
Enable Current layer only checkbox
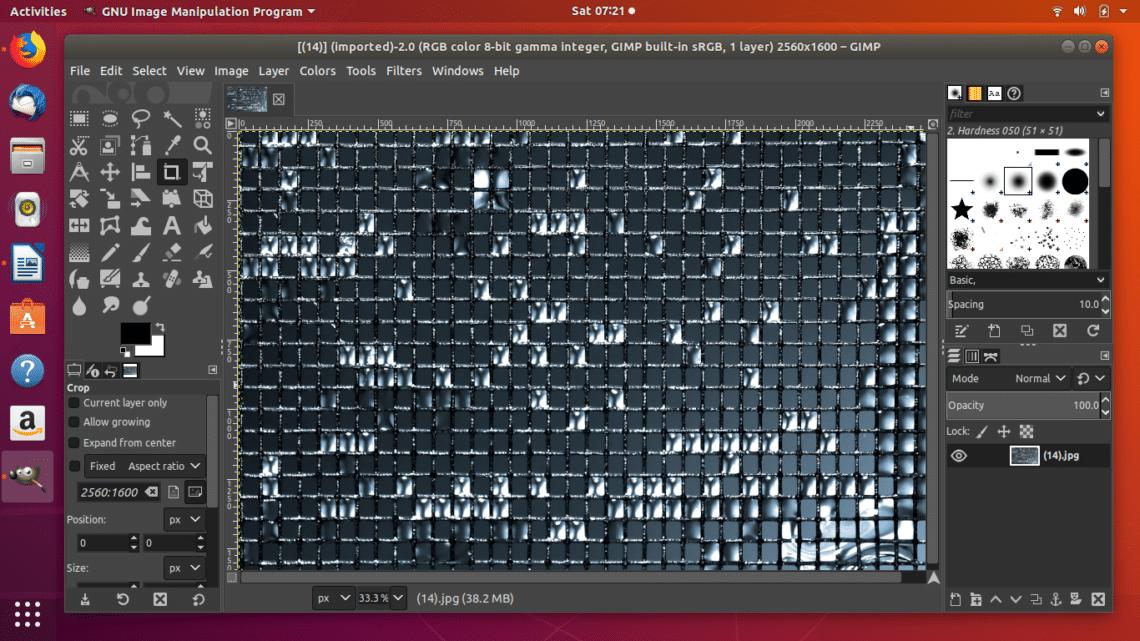(x=74, y=403)
